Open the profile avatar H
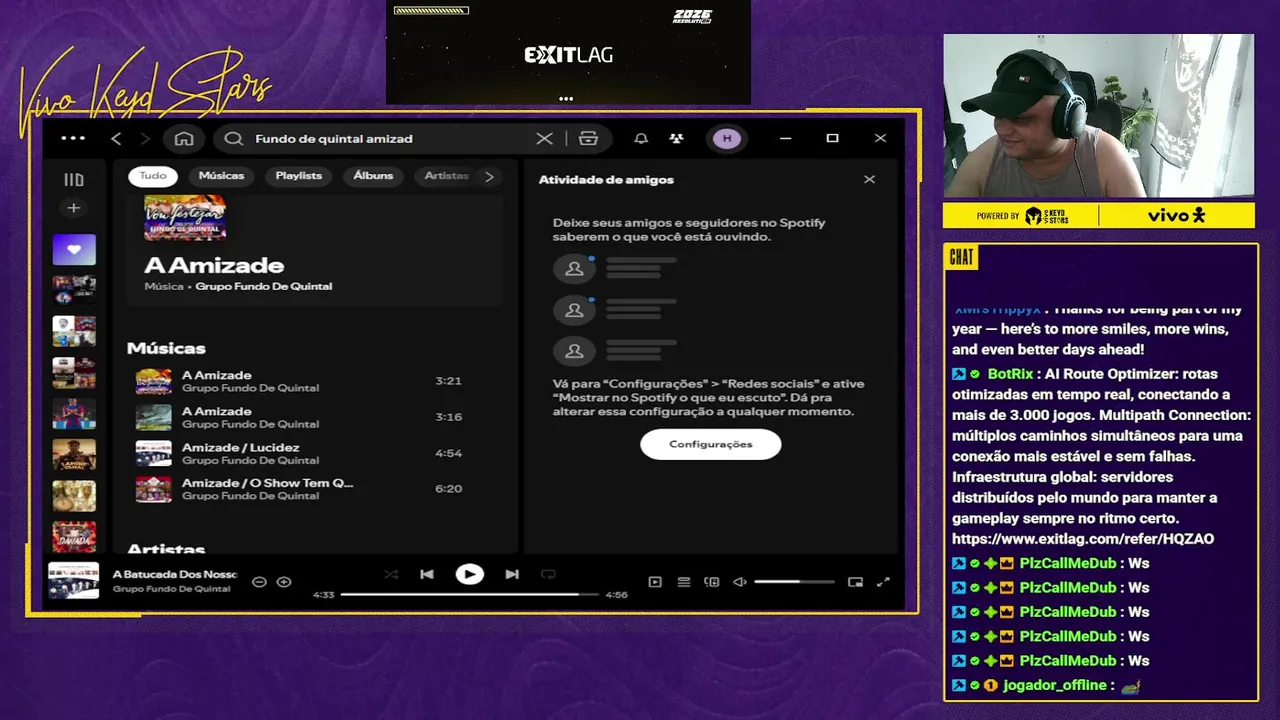 tap(727, 138)
